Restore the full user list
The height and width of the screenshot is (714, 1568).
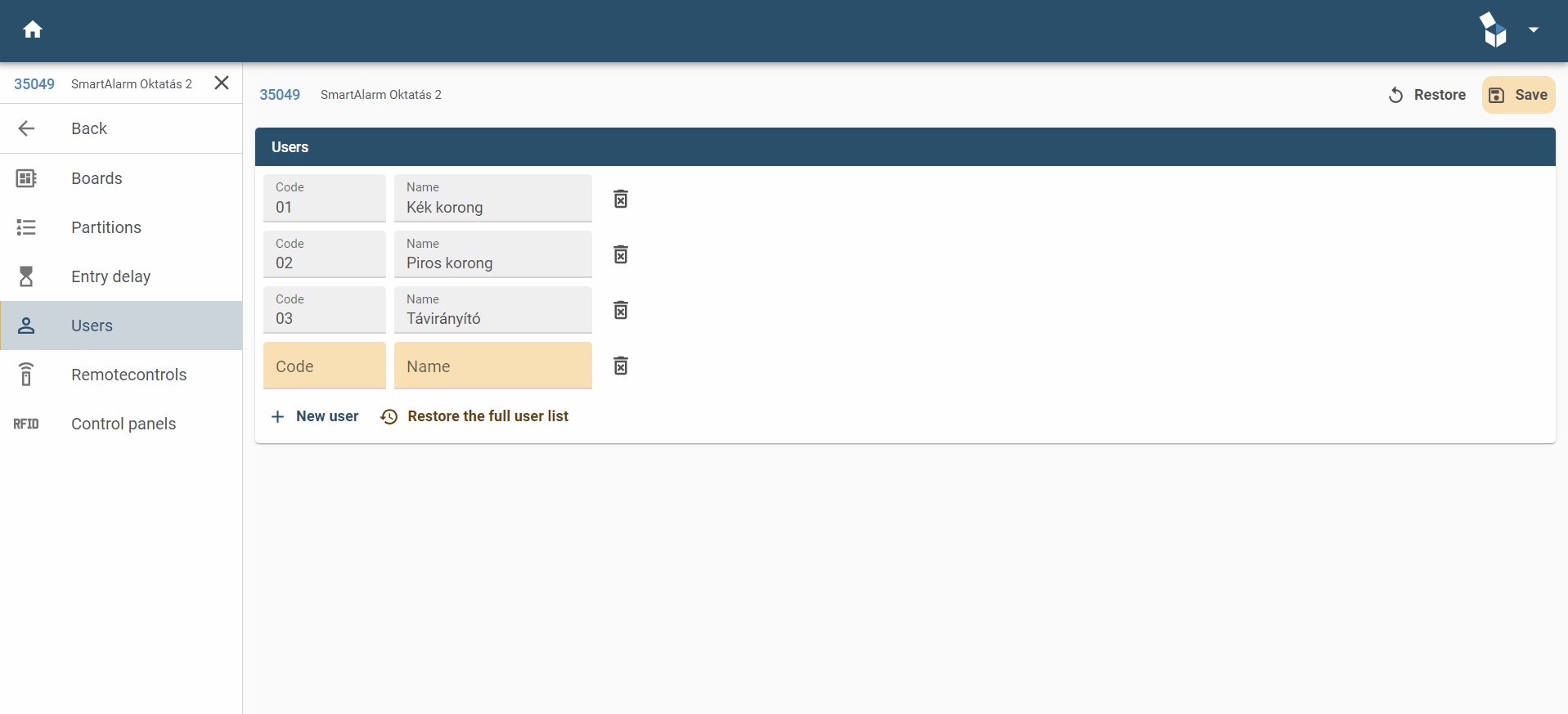474,416
